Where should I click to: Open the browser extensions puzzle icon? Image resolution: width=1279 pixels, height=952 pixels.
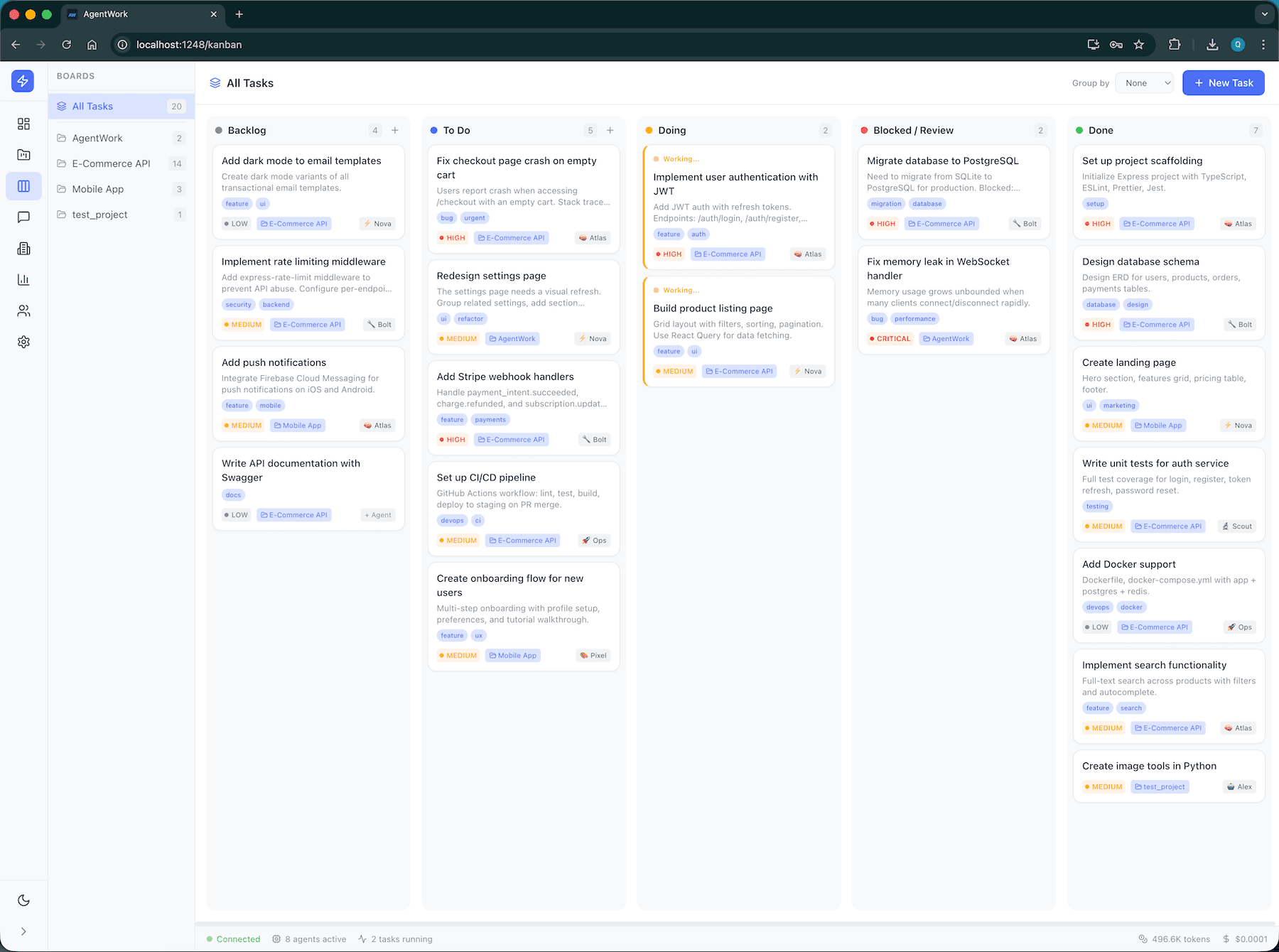1175,44
